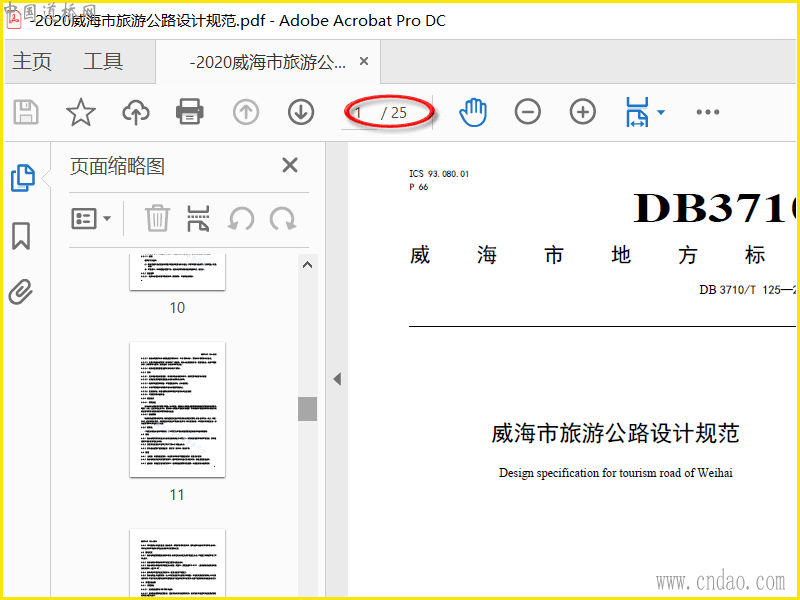Click the current page number field

point(360,113)
